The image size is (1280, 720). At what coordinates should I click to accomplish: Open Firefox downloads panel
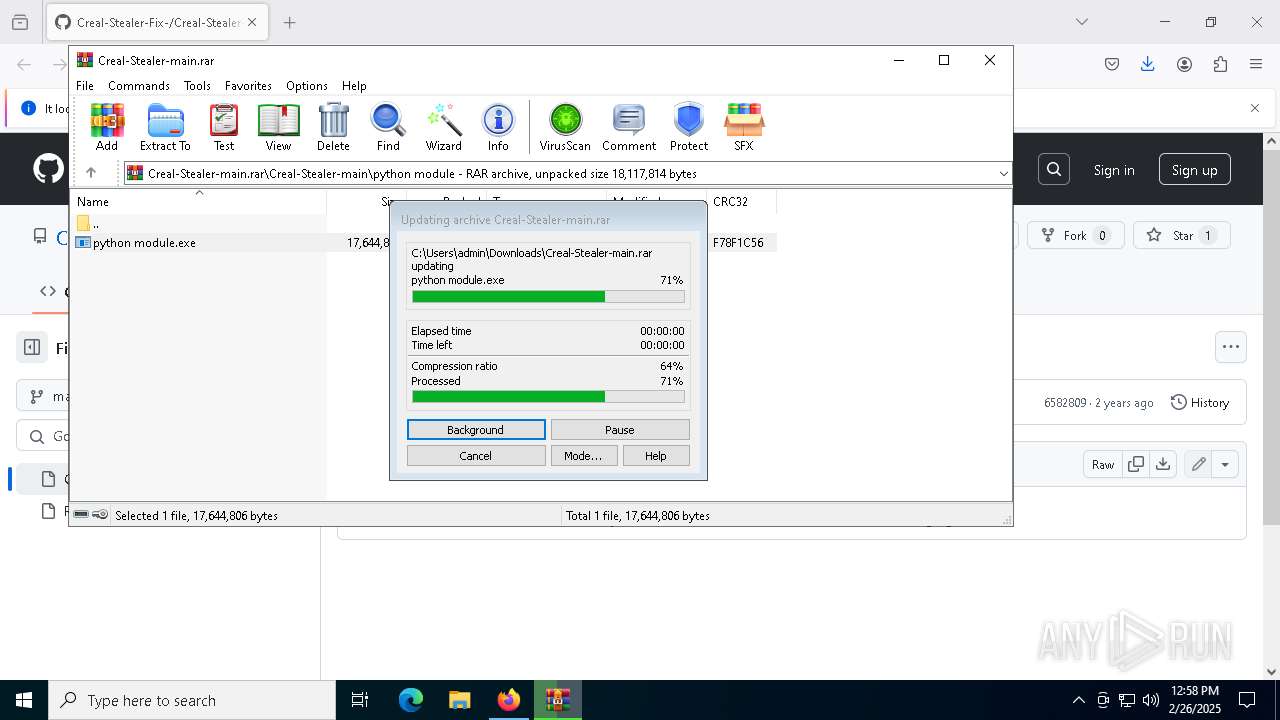pyautogui.click(x=1148, y=64)
